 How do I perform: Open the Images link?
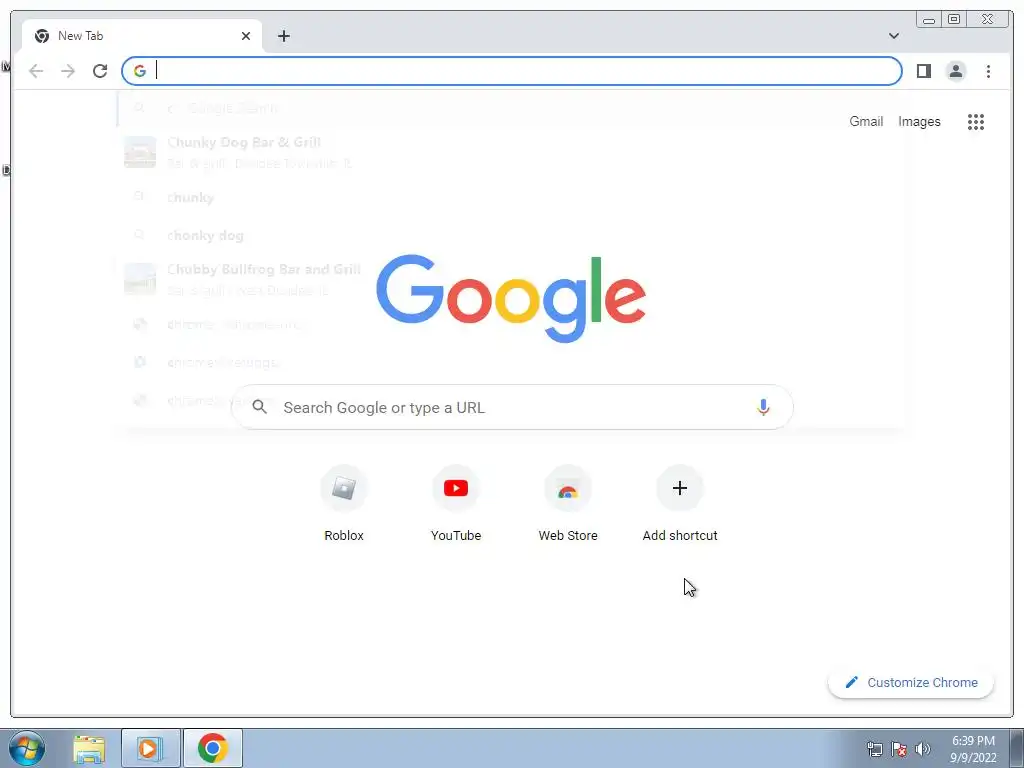pyautogui.click(x=919, y=121)
